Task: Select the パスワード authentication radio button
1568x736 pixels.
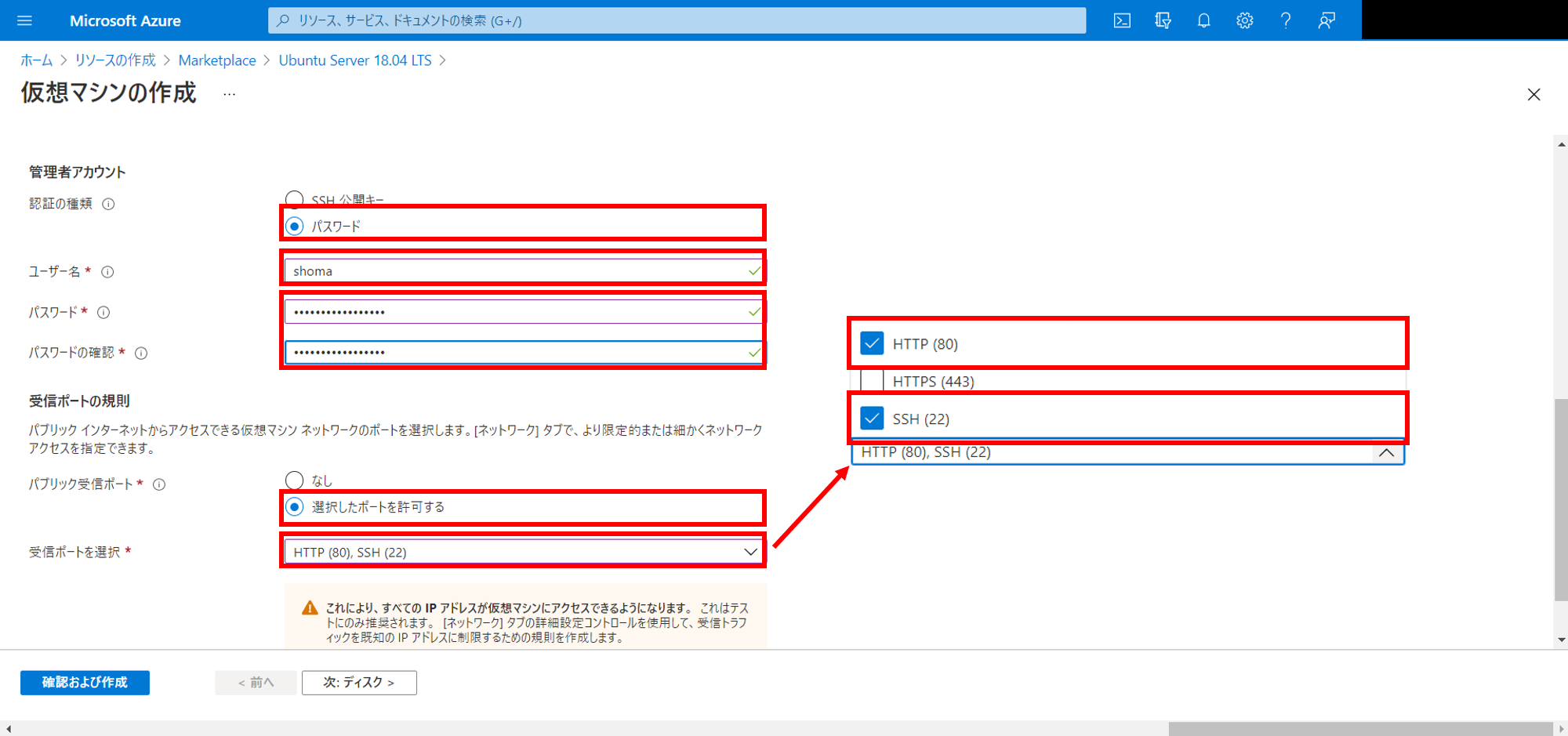Action: (294, 227)
